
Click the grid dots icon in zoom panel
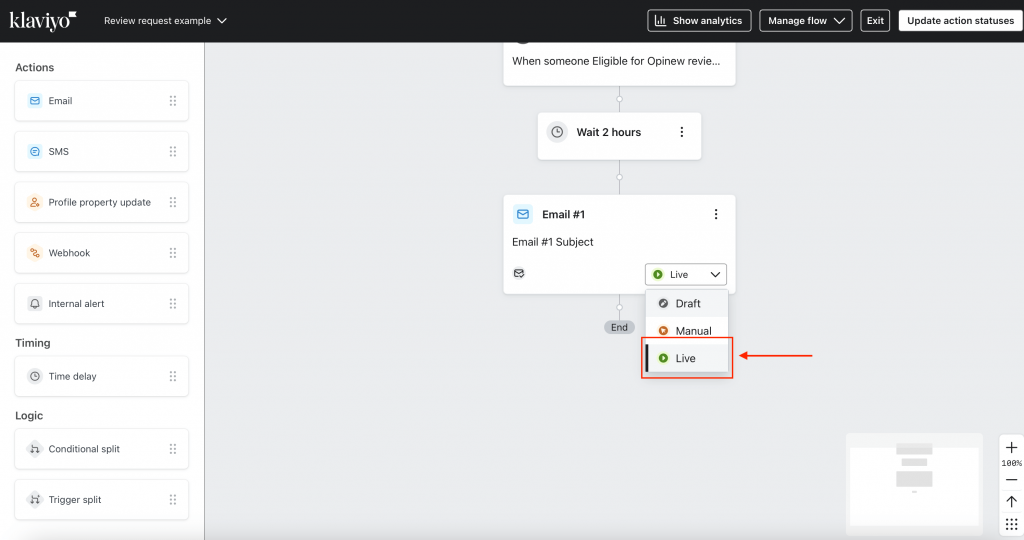point(1011,524)
